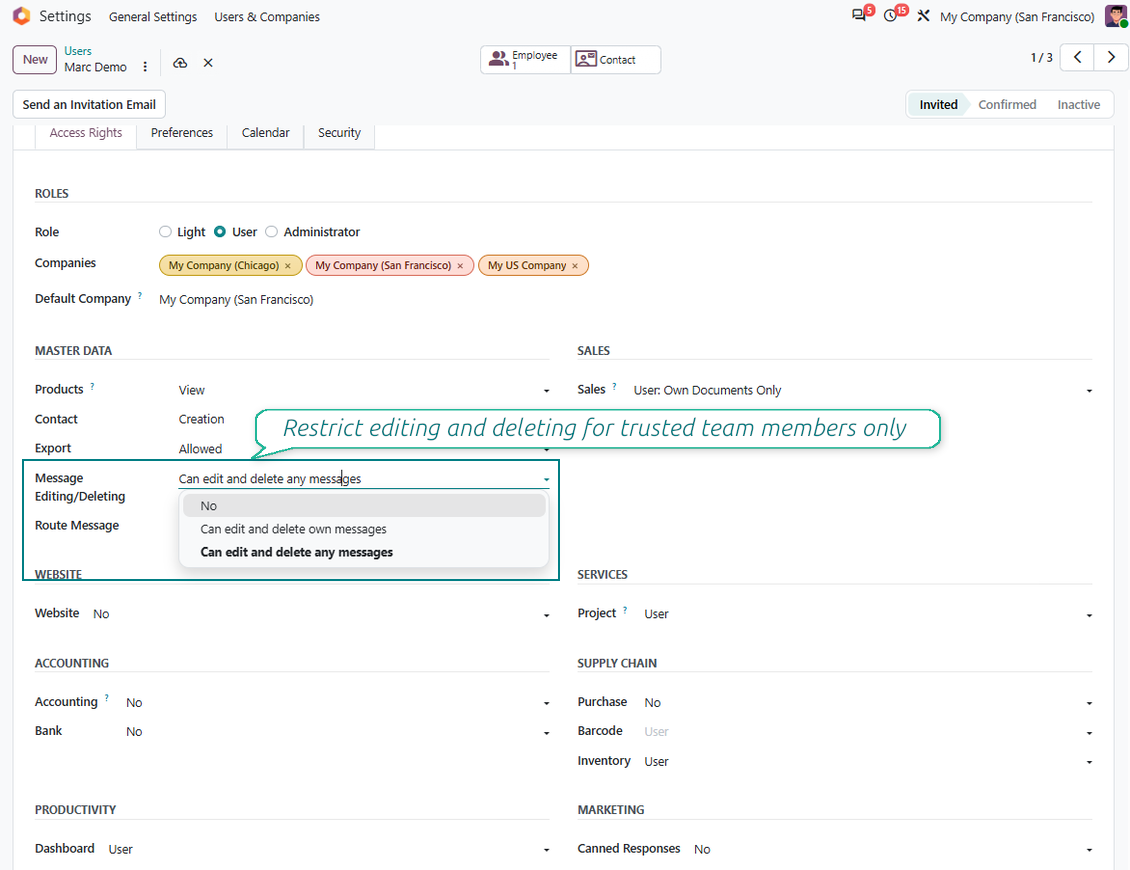
Task: Click the New button
Action: pyautogui.click(x=35, y=59)
